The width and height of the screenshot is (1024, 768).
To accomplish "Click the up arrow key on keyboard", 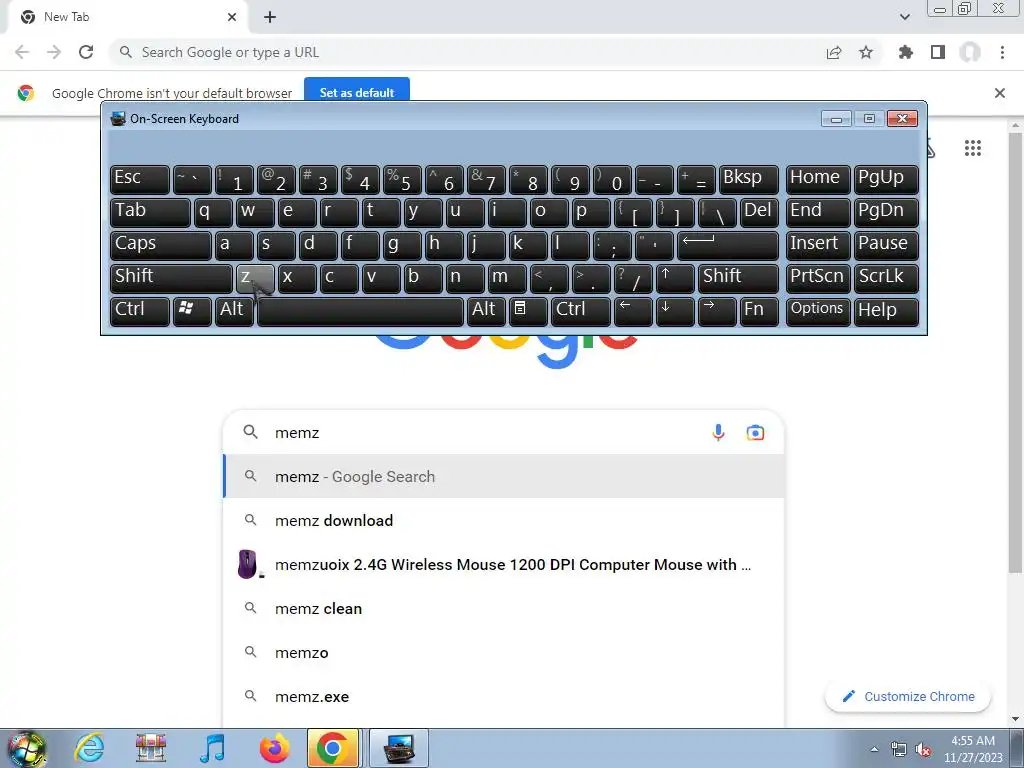I will pos(675,278).
